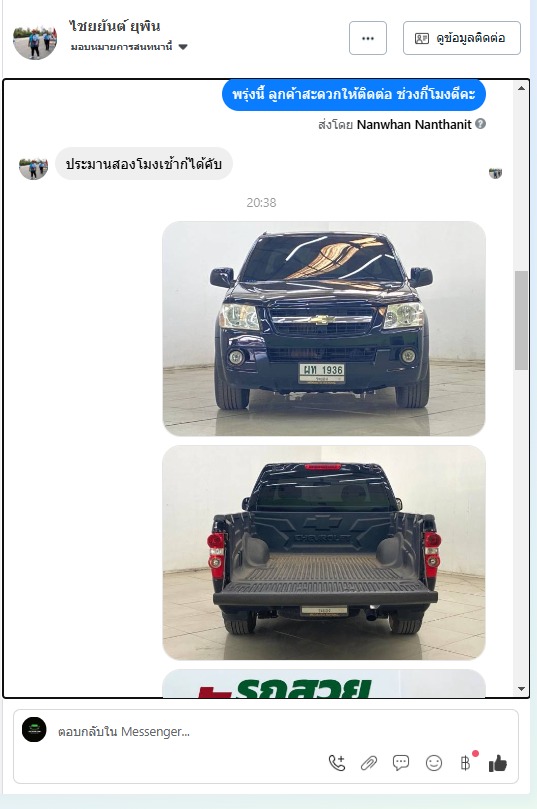Open the three-dot more options button
This screenshot has height=809, width=537.
click(x=368, y=38)
